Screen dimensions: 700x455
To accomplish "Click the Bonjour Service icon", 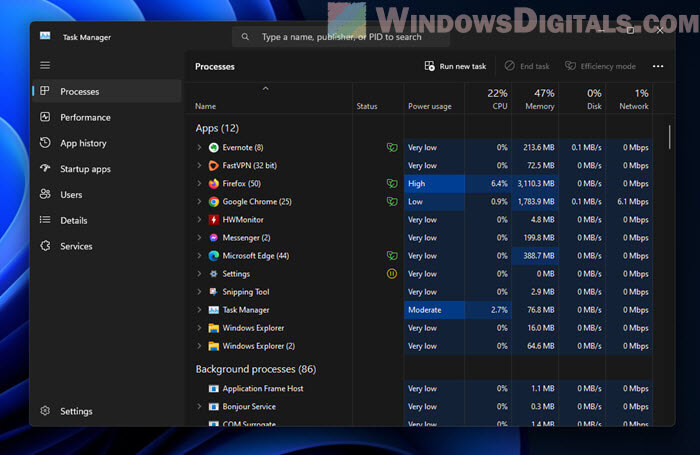I will pos(214,407).
